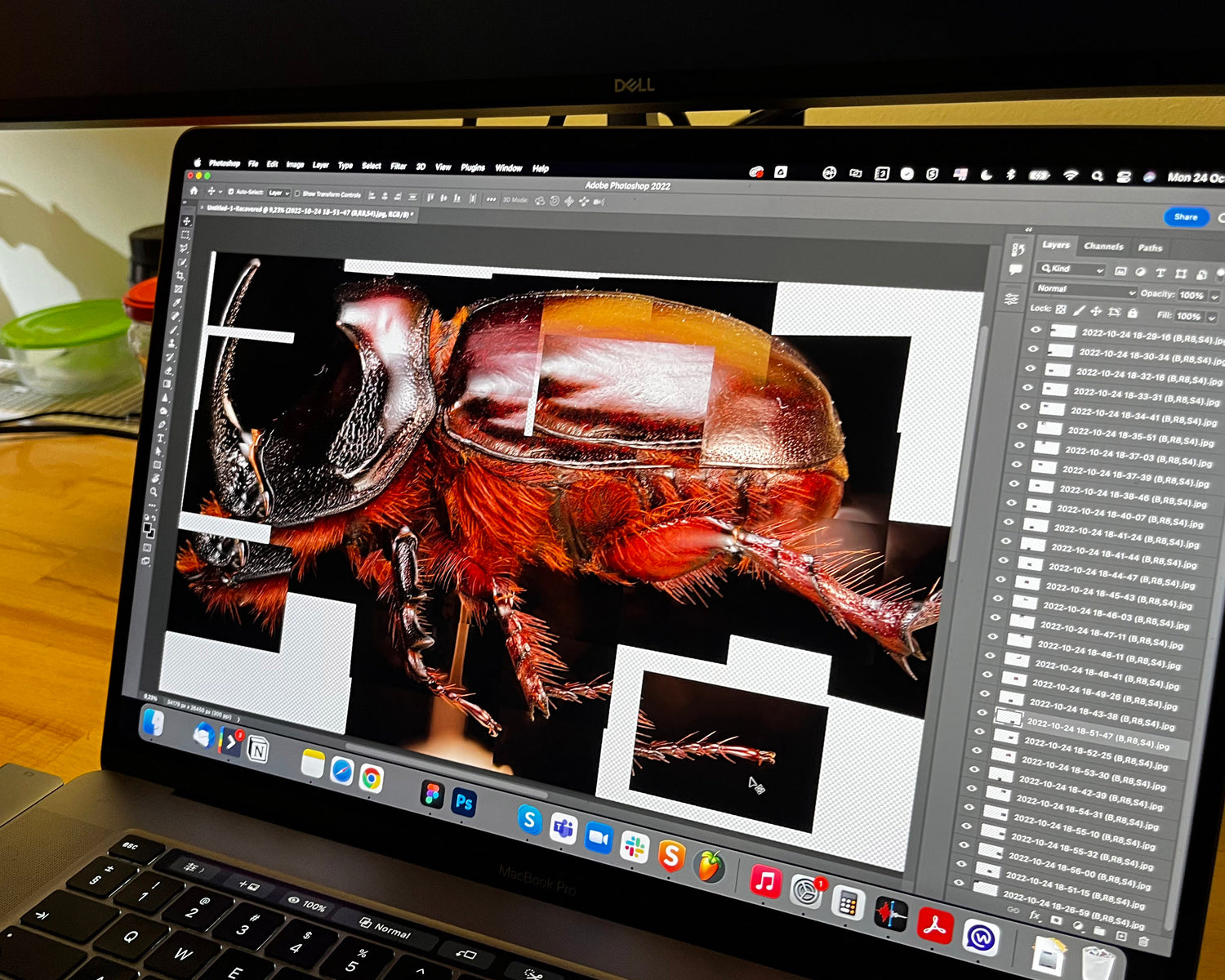Click the lock all padlock icon
Viewport: 1225px width, 980px height.
(x=1133, y=313)
